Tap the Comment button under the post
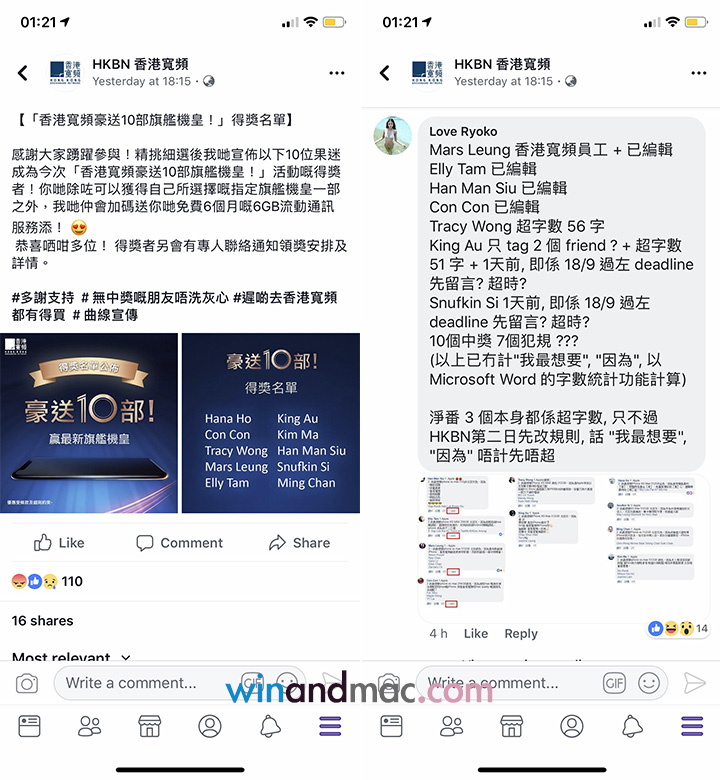 click(179, 543)
